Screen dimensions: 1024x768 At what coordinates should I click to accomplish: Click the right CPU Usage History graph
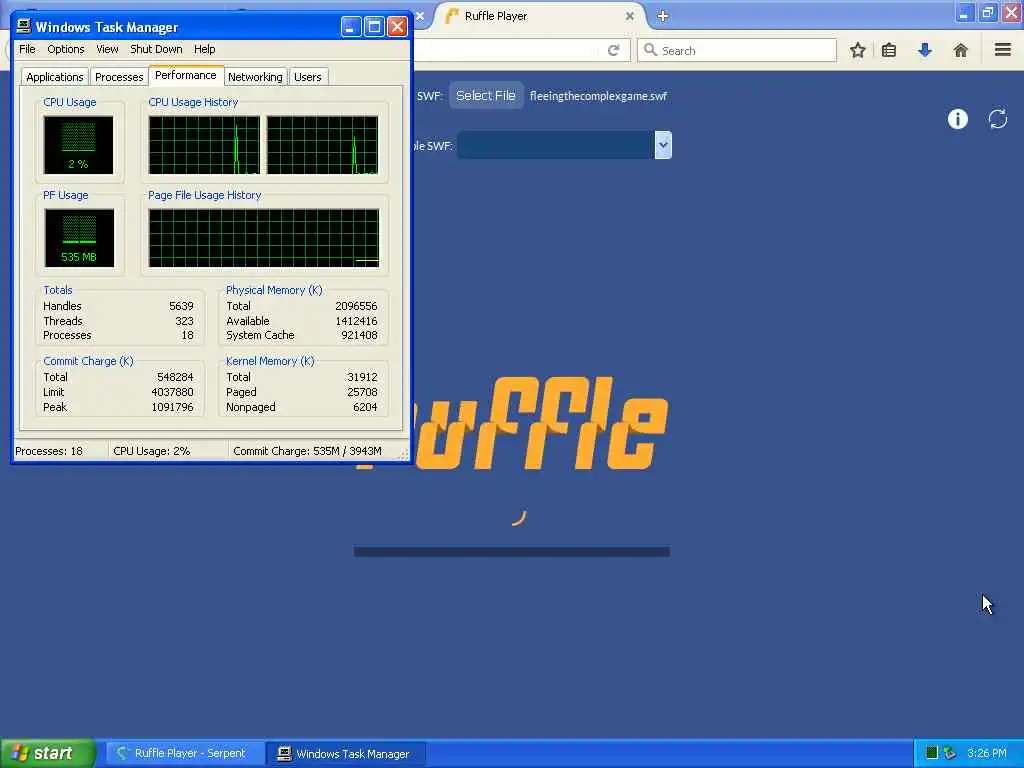point(323,145)
